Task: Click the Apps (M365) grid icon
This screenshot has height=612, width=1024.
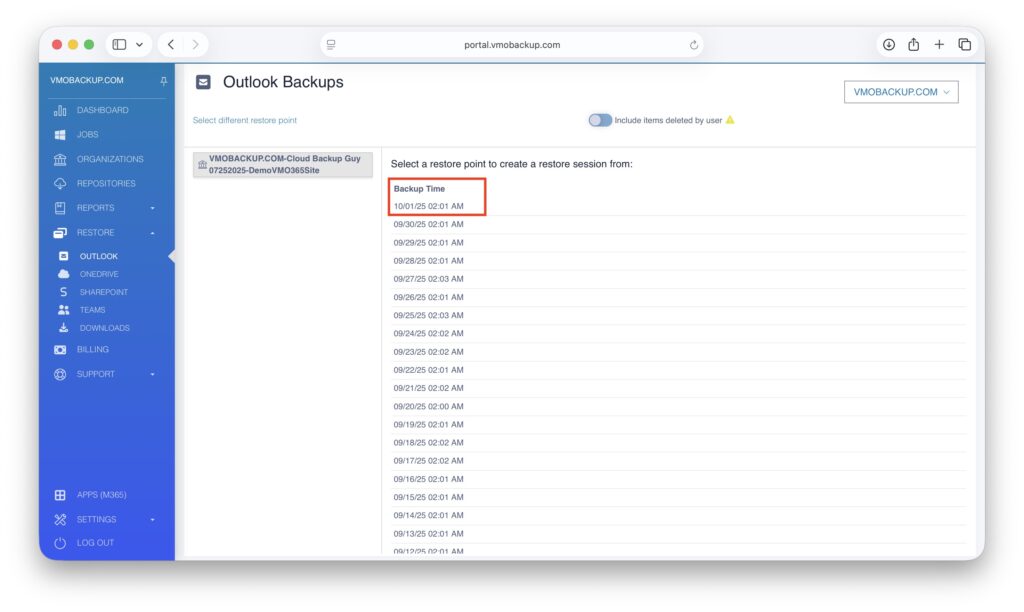Action: coord(60,495)
